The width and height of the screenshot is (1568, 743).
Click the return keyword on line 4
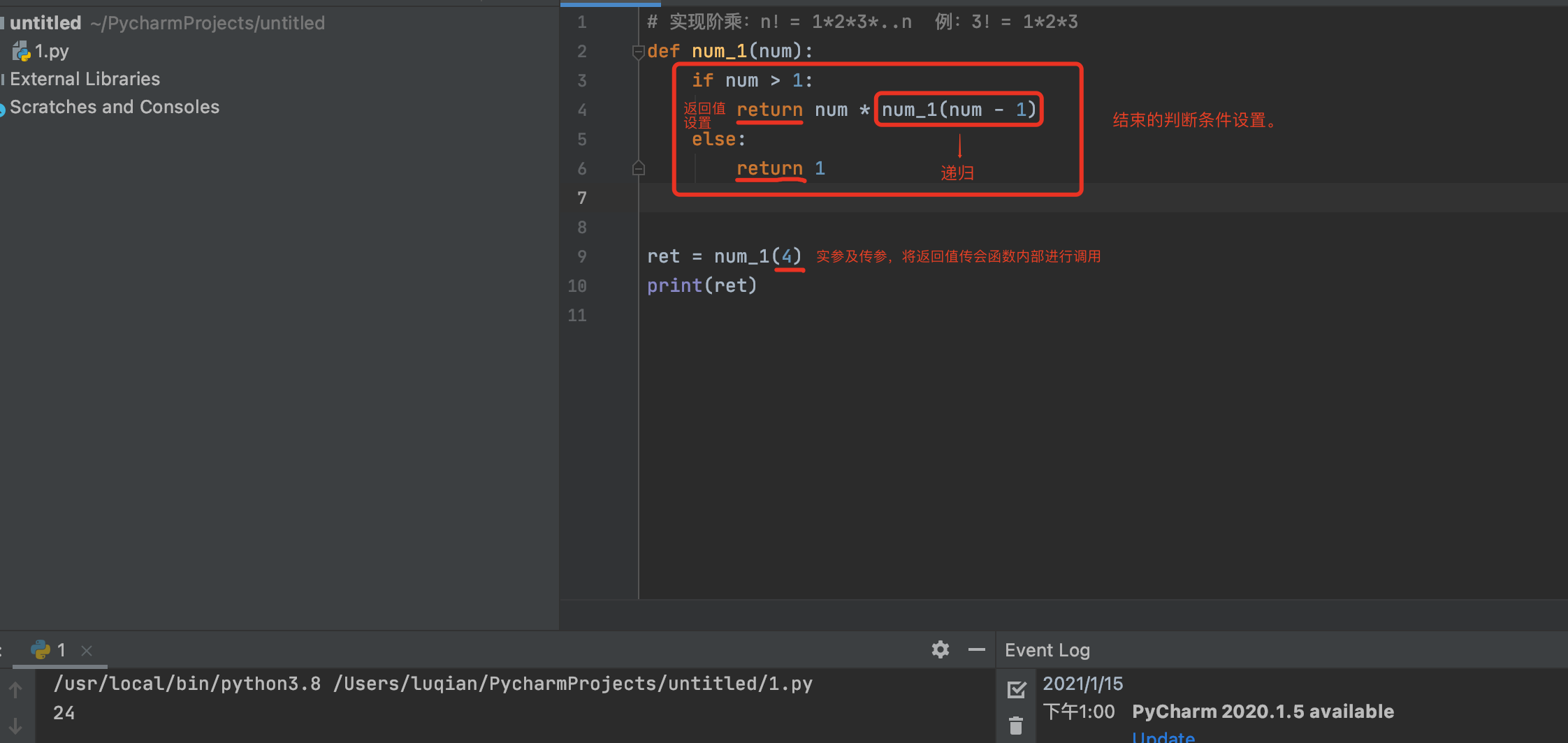coord(769,110)
